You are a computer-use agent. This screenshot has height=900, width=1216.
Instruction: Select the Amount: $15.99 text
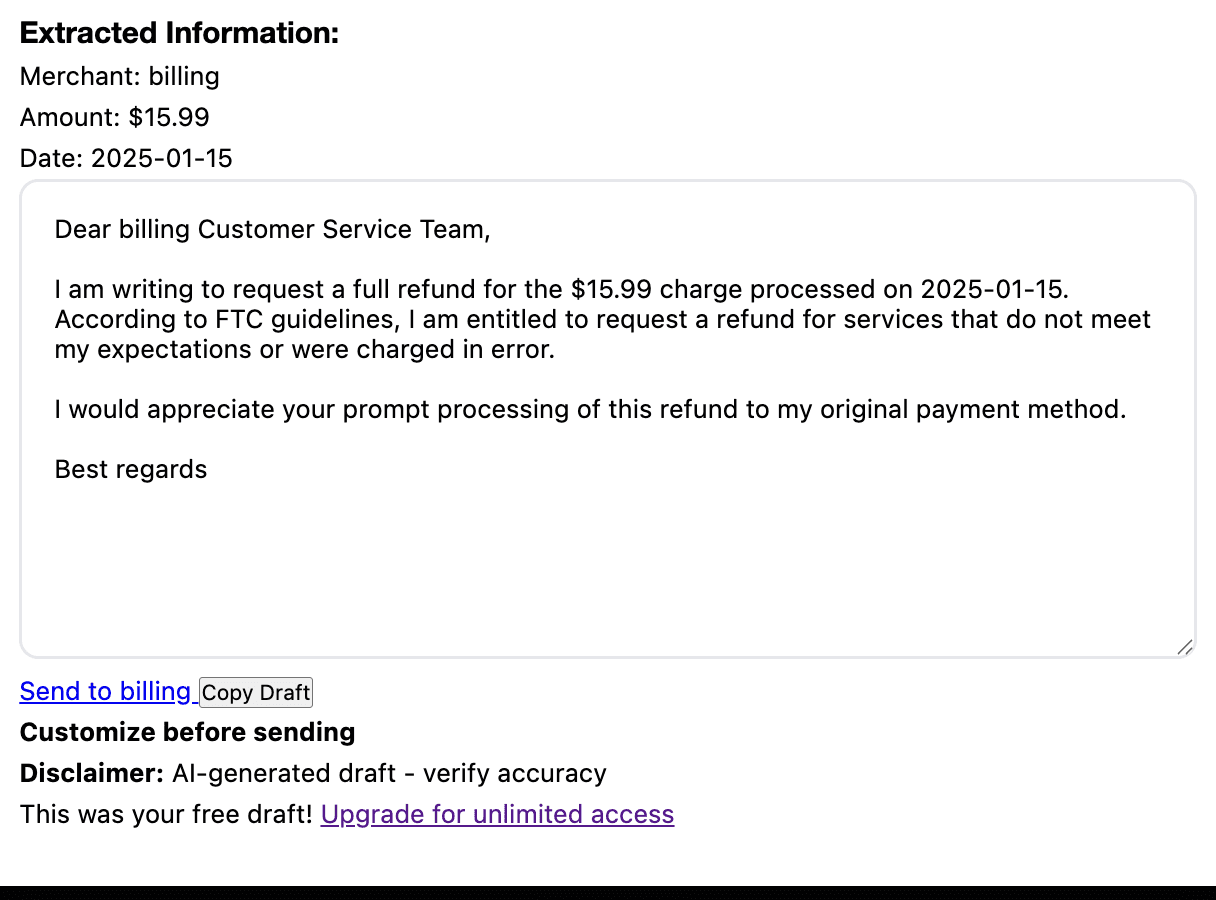114,117
